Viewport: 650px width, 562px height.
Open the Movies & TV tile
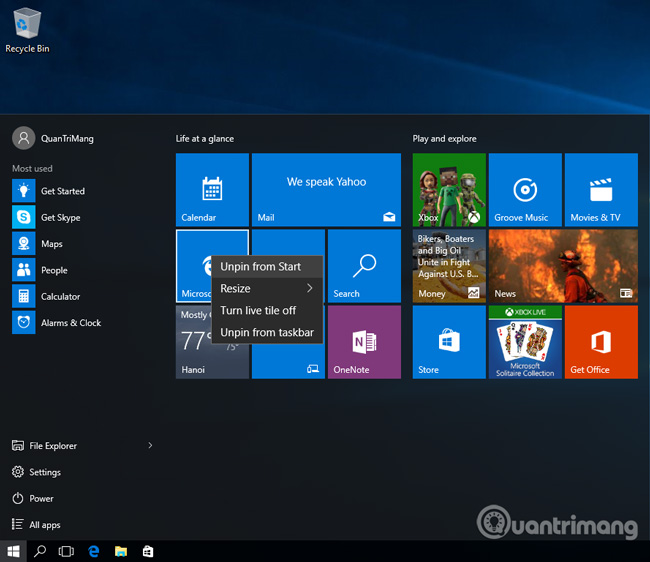tap(601, 190)
